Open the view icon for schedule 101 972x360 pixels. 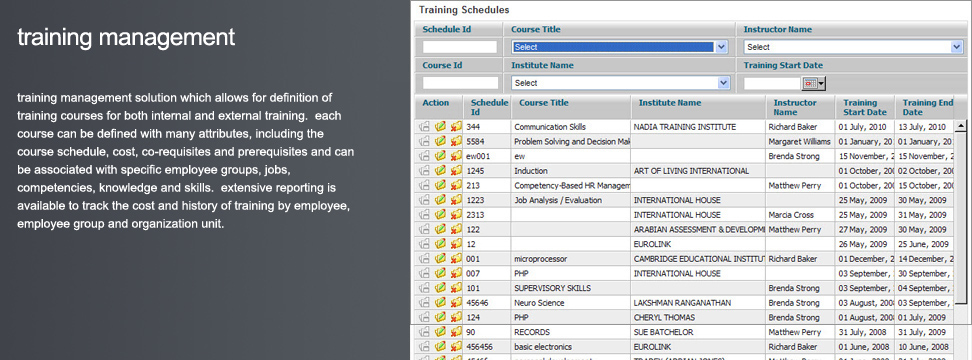(x=425, y=288)
